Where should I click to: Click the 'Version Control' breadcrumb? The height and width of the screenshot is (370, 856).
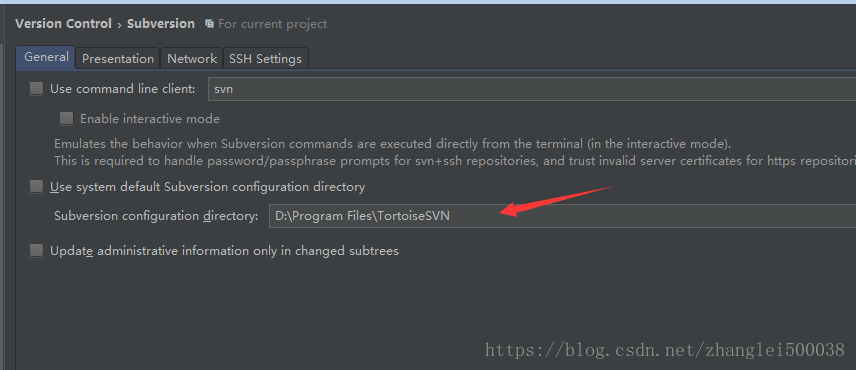[x=63, y=24]
